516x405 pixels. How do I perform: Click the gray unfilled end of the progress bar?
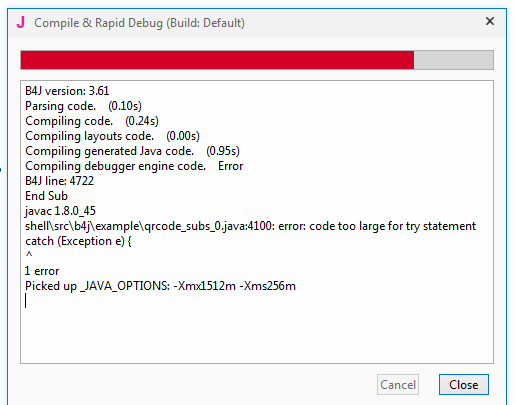pyautogui.click(x=453, y=60)
